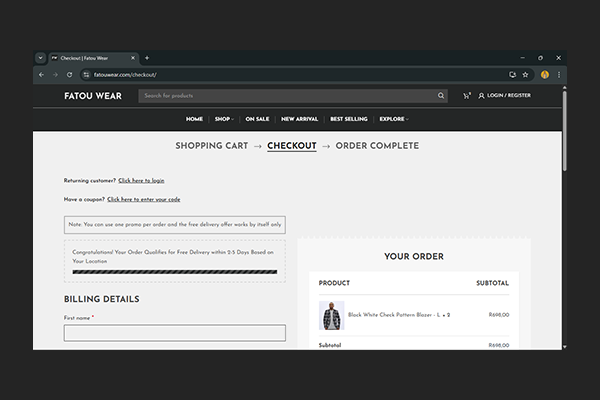Click the site info icon in address bar
This screenshot has width=600, height=400.
coord(87,75)
